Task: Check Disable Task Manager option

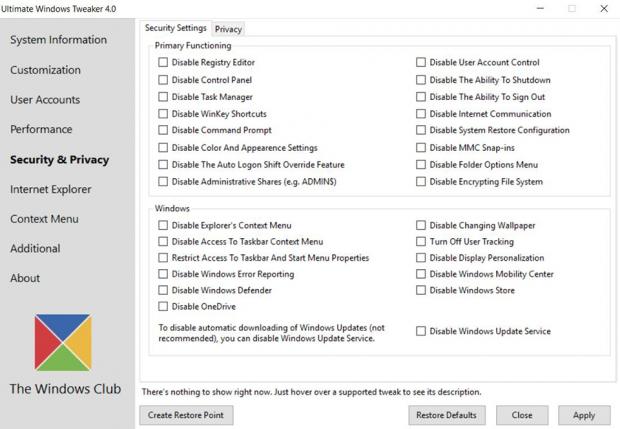Action: [164, 97]
